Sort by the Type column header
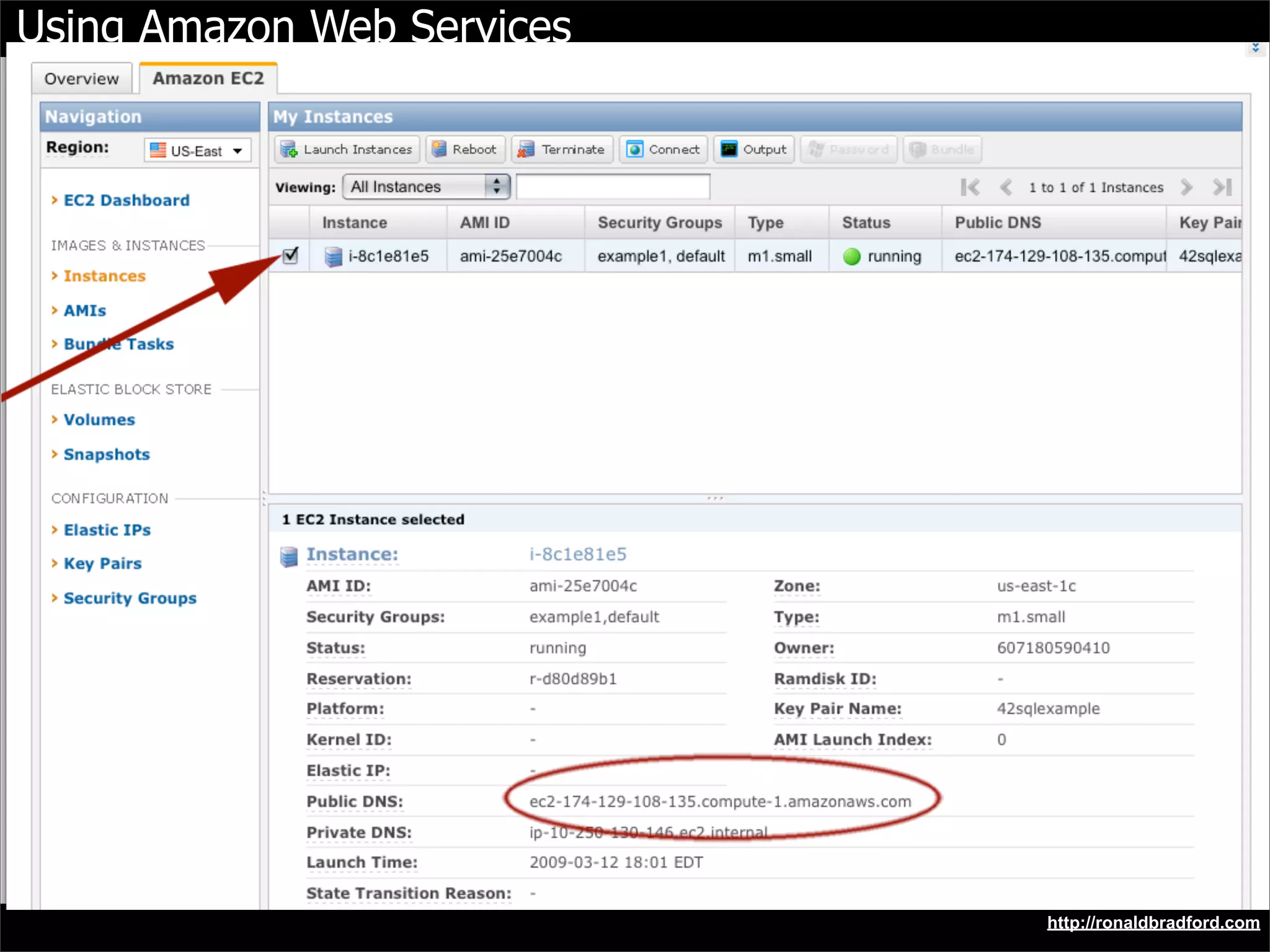The height and width of the screenshot is (952, 1270). 781,223
